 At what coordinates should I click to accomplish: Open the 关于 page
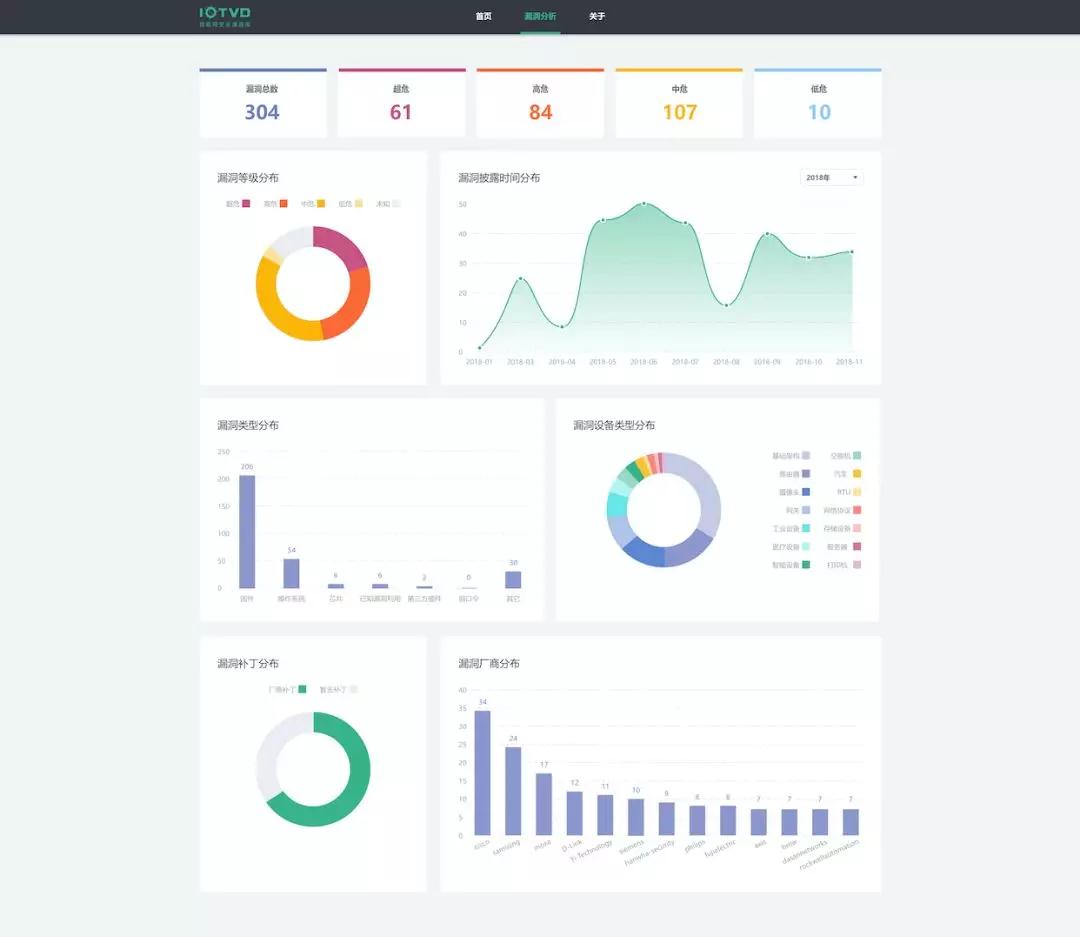pos(597,17)
